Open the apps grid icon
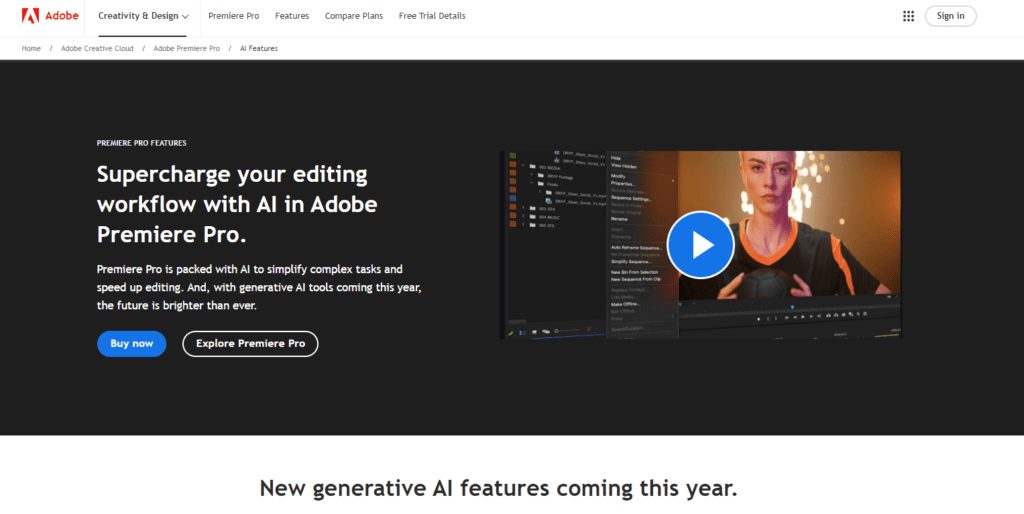 pos(908,16)
